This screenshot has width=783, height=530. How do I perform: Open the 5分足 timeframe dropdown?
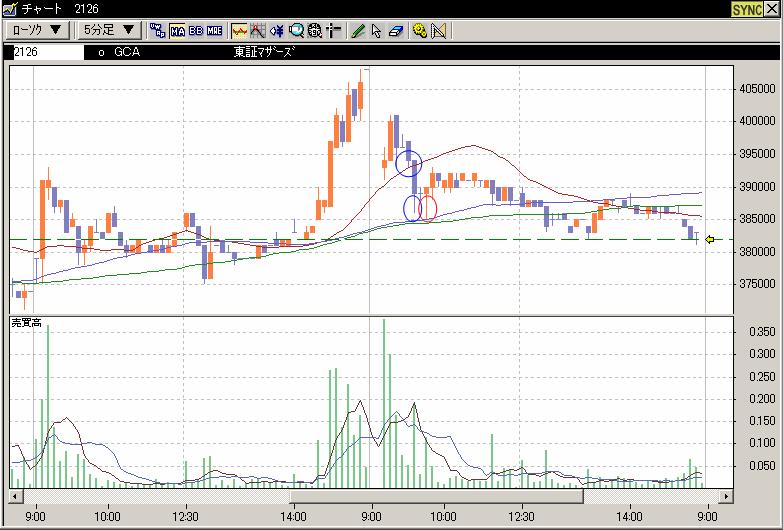(x=110, y=30)
